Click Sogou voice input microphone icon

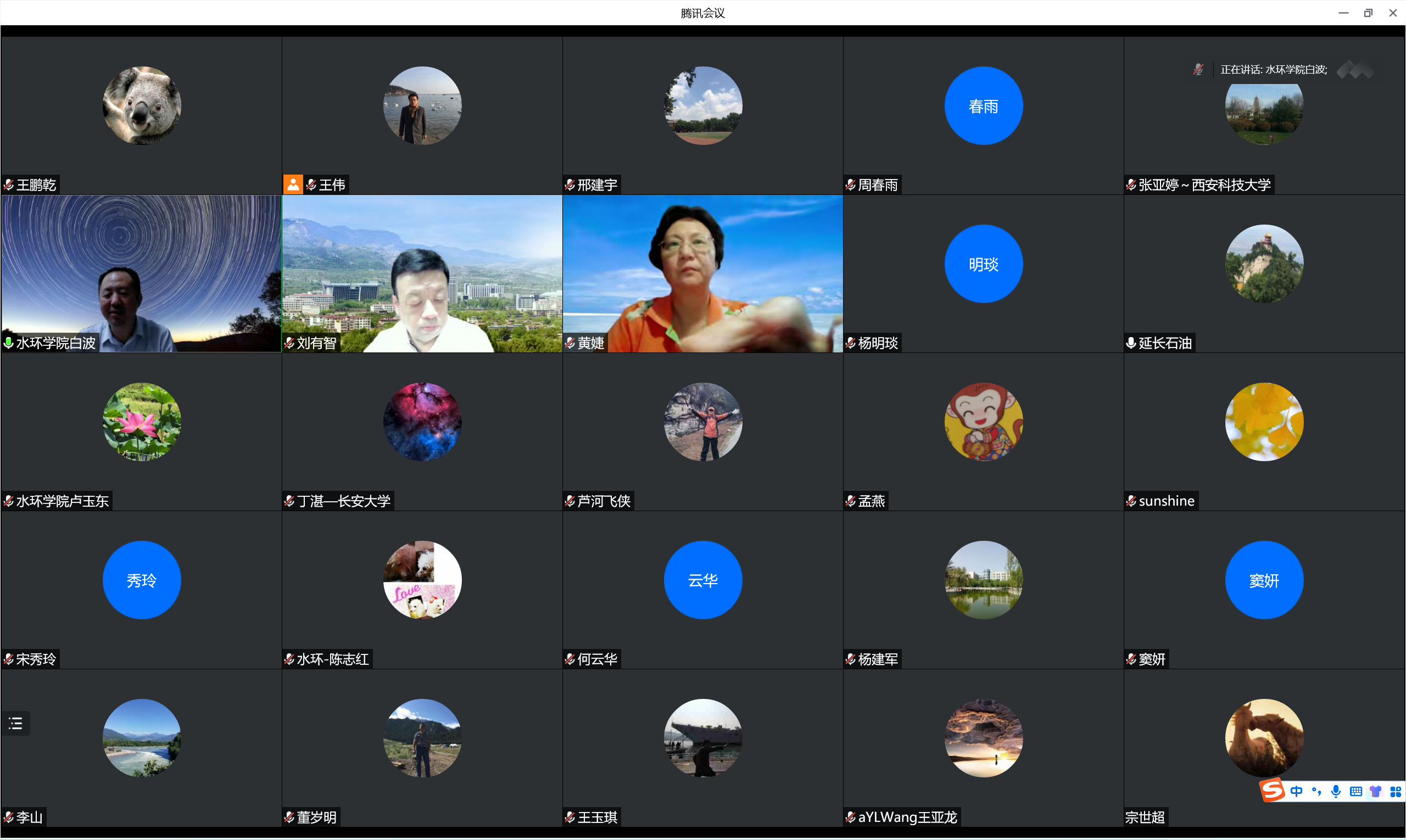click(1336, 791)
